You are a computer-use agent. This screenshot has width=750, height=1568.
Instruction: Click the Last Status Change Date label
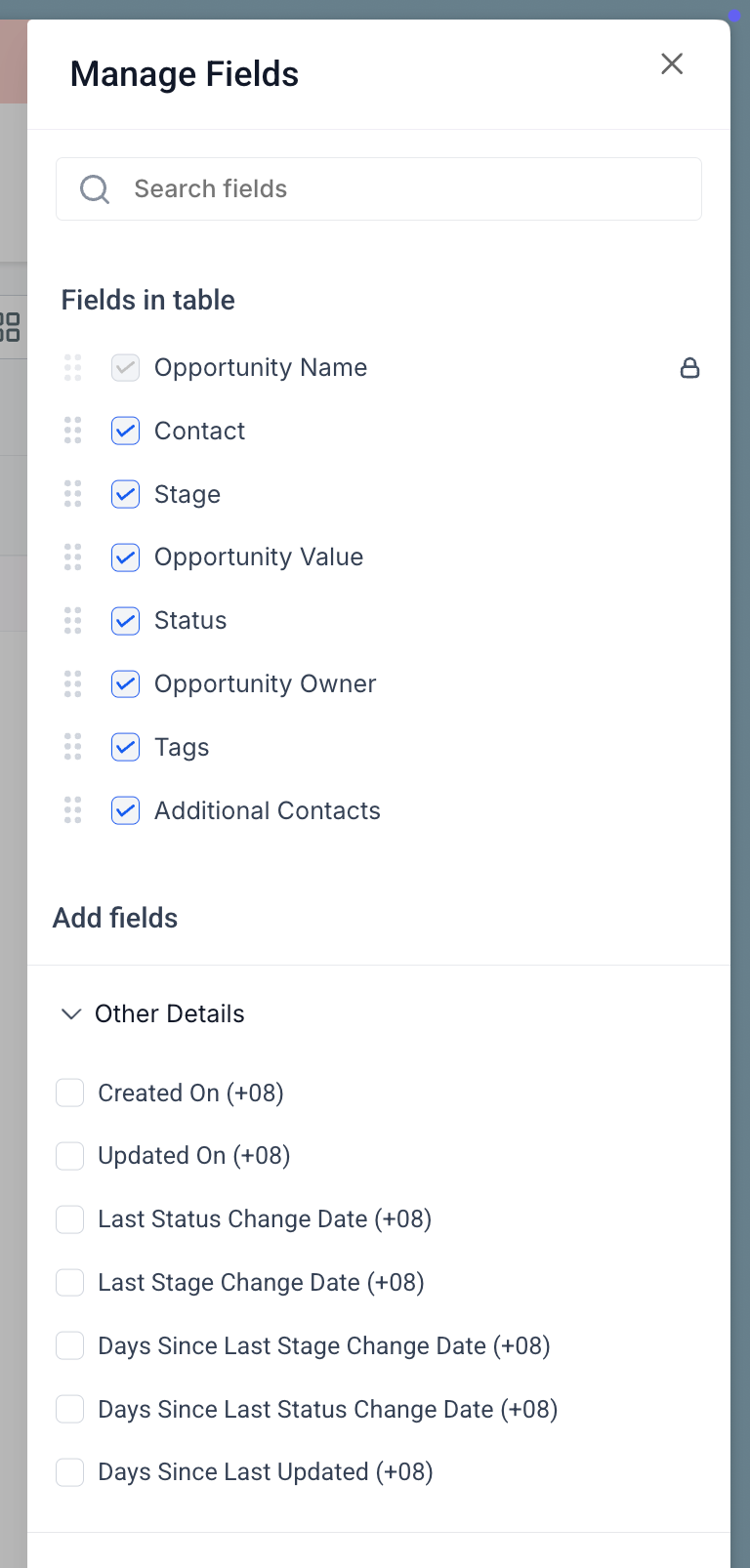(x=264, y=1218)
